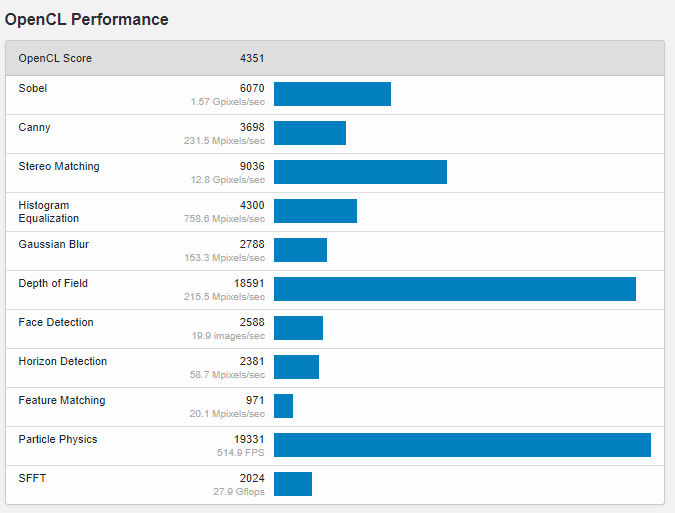Click the Canny score 3698
The width and height of the screenshot is (675, 513).
[252, 127]
